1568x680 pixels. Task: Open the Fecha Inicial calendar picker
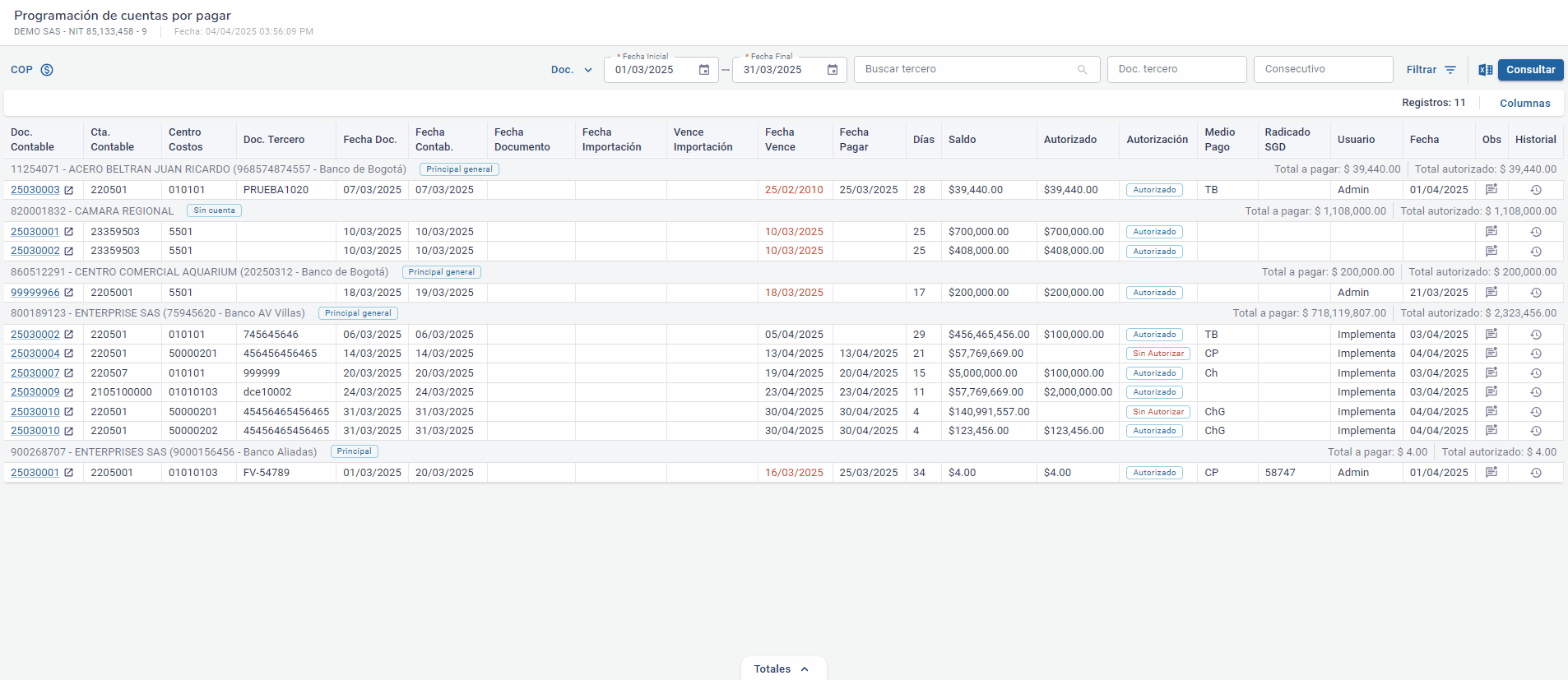pos(704,70)
